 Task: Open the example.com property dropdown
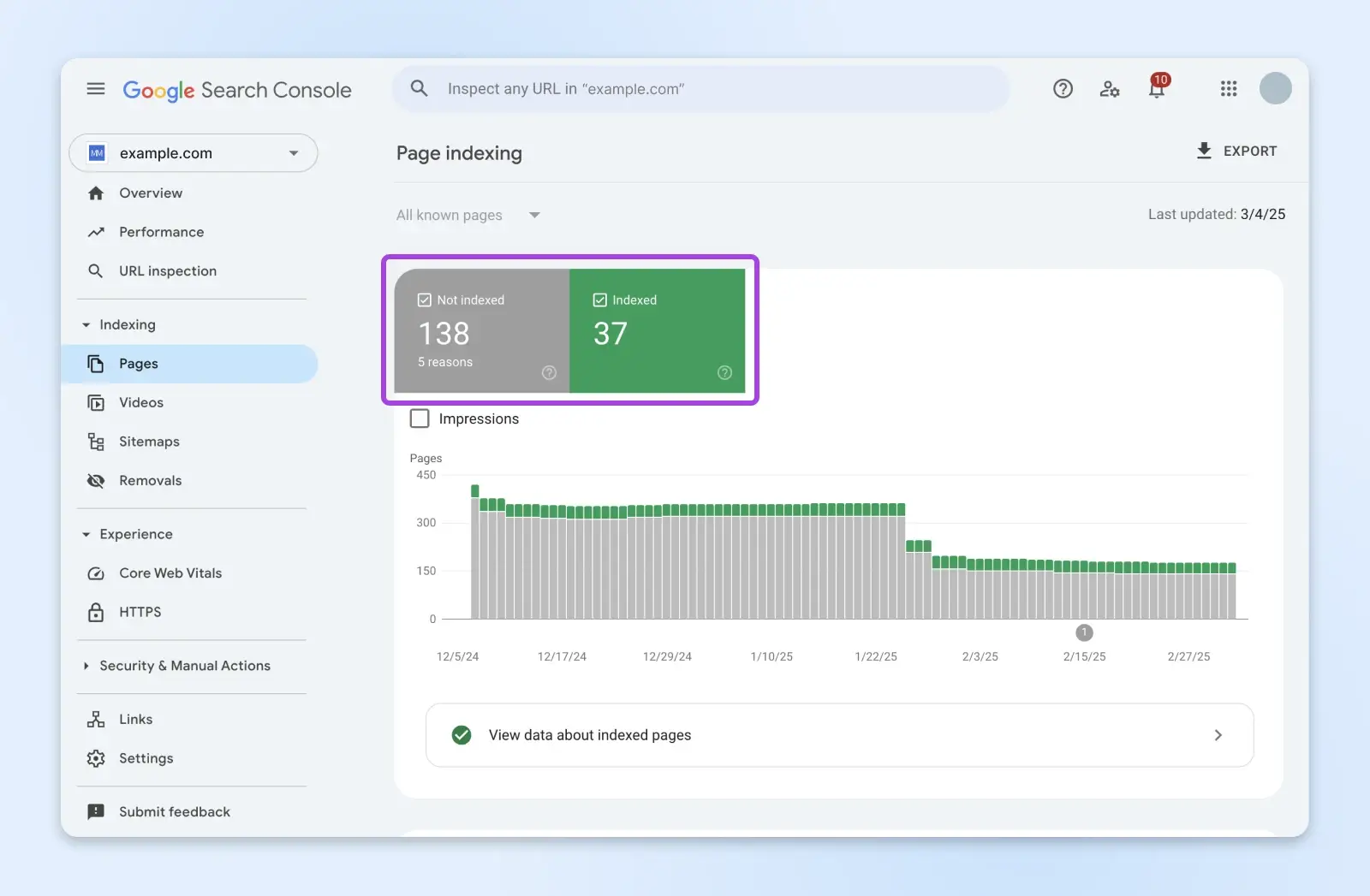point(194,153)
